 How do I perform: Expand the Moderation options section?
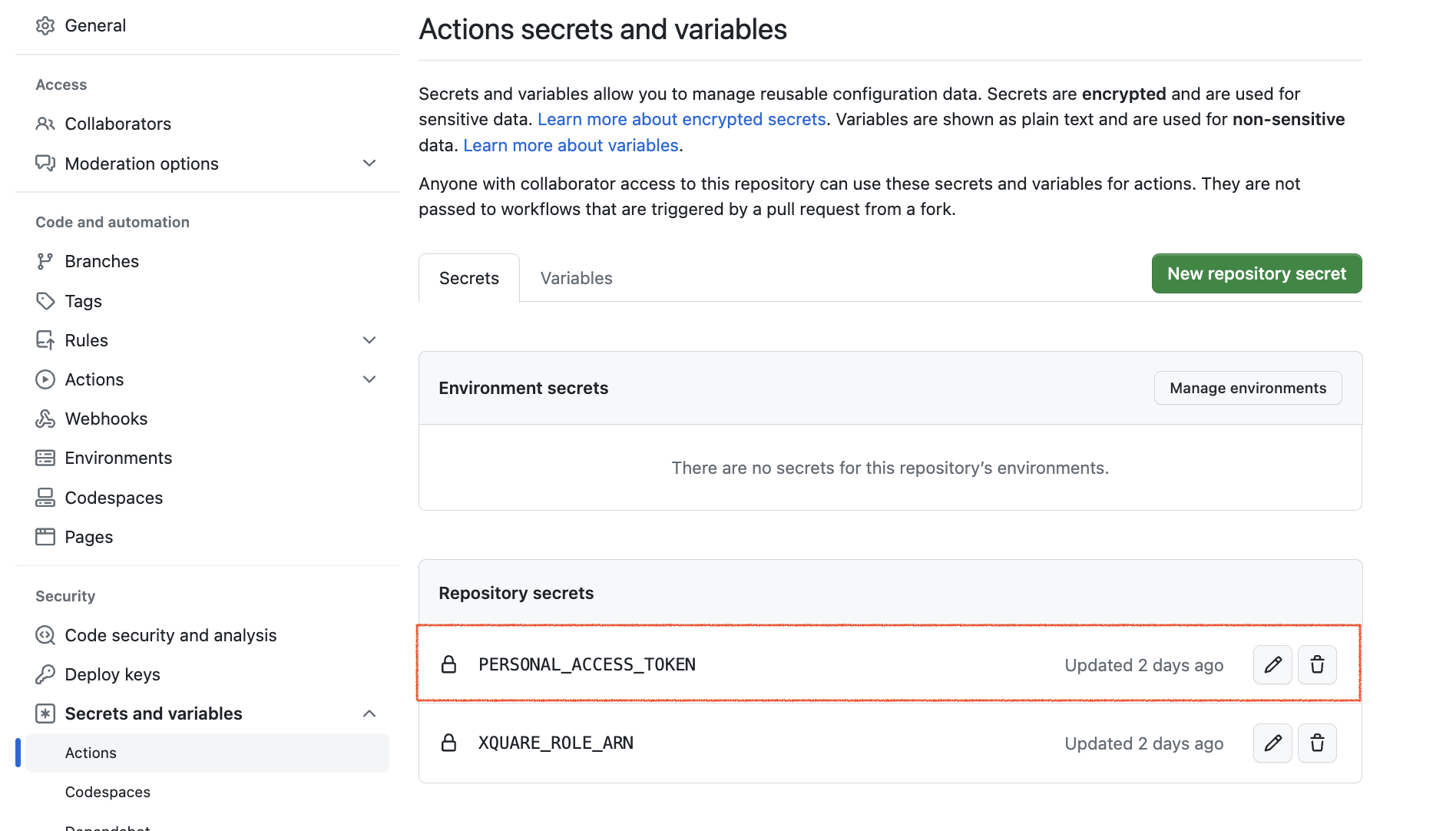(x=369, y=163)
